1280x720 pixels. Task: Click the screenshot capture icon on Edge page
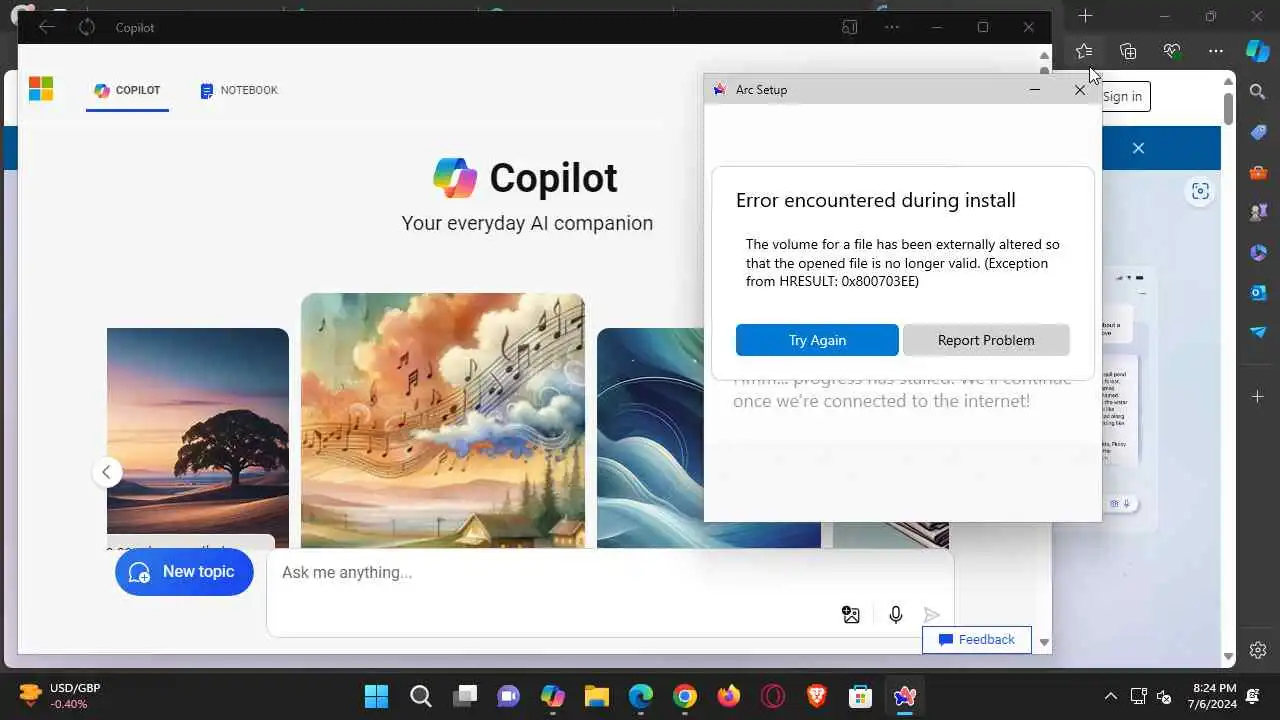click(x=1200, y=192)
